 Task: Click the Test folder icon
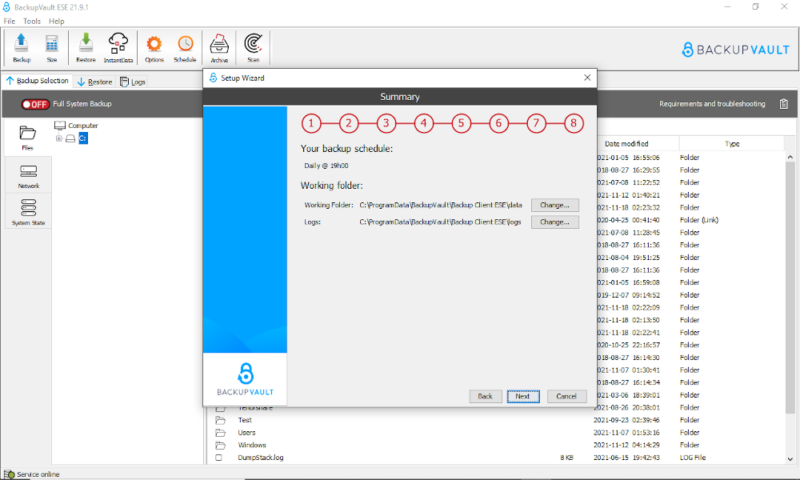220,420
